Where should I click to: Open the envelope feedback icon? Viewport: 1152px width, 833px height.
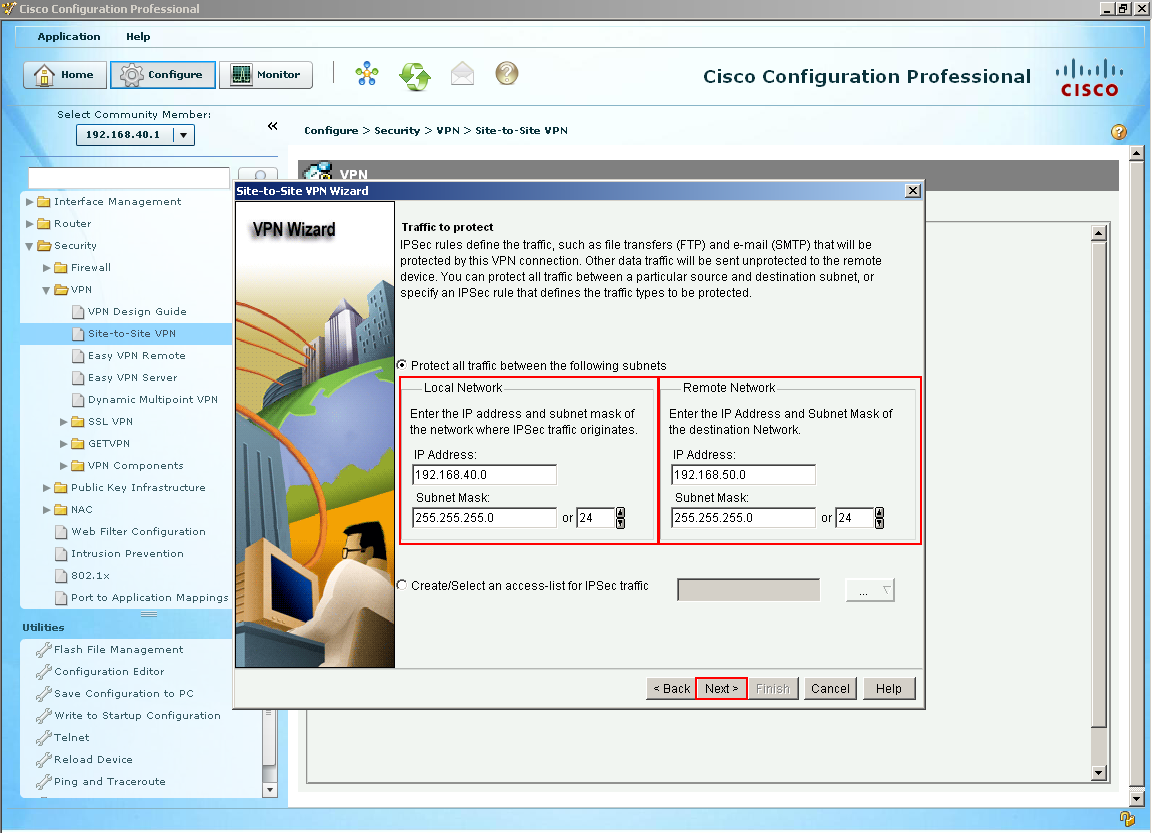point(462,73)
